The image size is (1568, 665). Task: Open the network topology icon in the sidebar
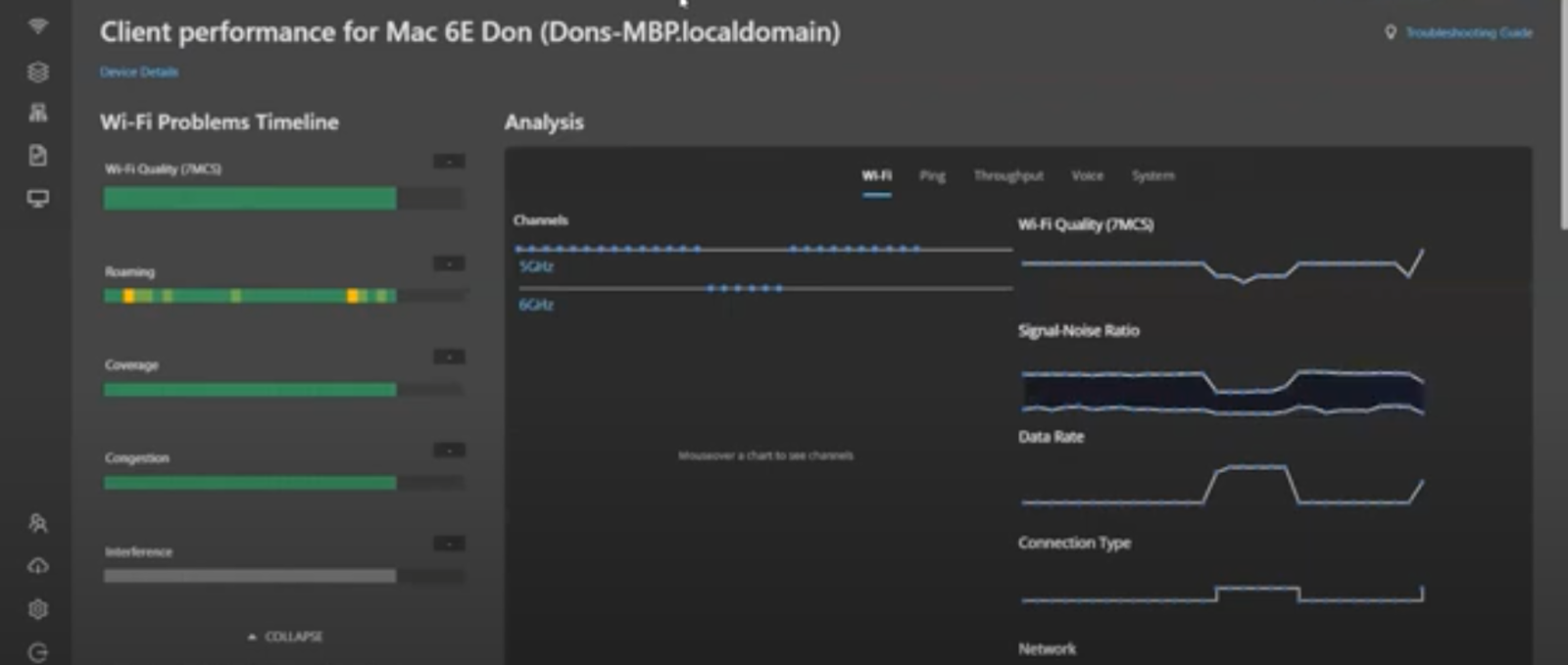(x=37, y=113)
